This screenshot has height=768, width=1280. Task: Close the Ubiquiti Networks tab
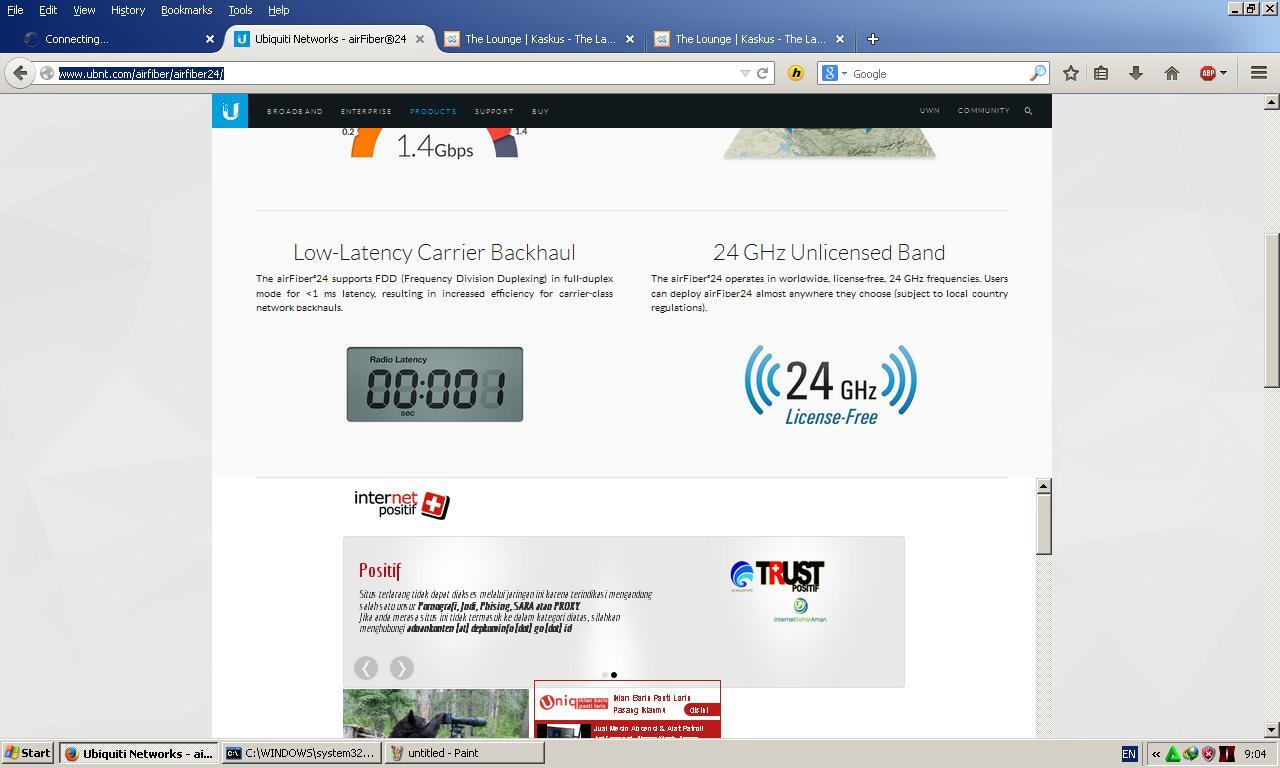pos(420,39)
